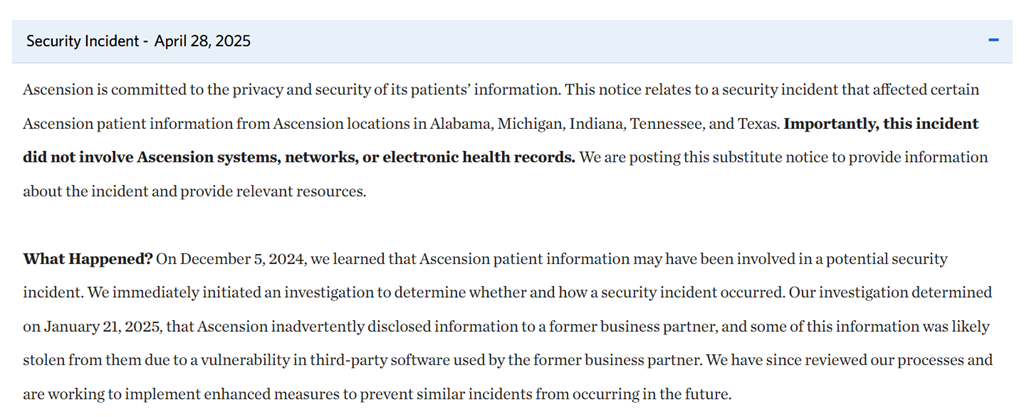1024x417 pixels.
Task: Click the bold "What Happened?" heading
Action: [x=88, y=259]
